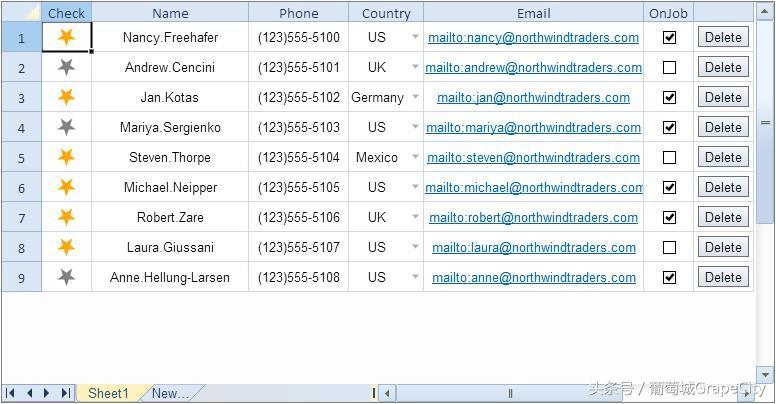Delete Andrew.Cencini's row
Viewport: 776px width, 404px height.
tap(723, 67)
